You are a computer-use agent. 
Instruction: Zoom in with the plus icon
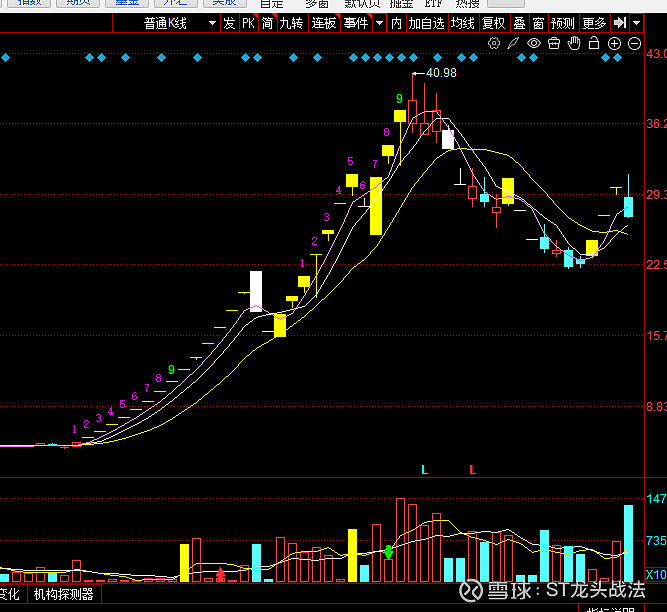615,43
